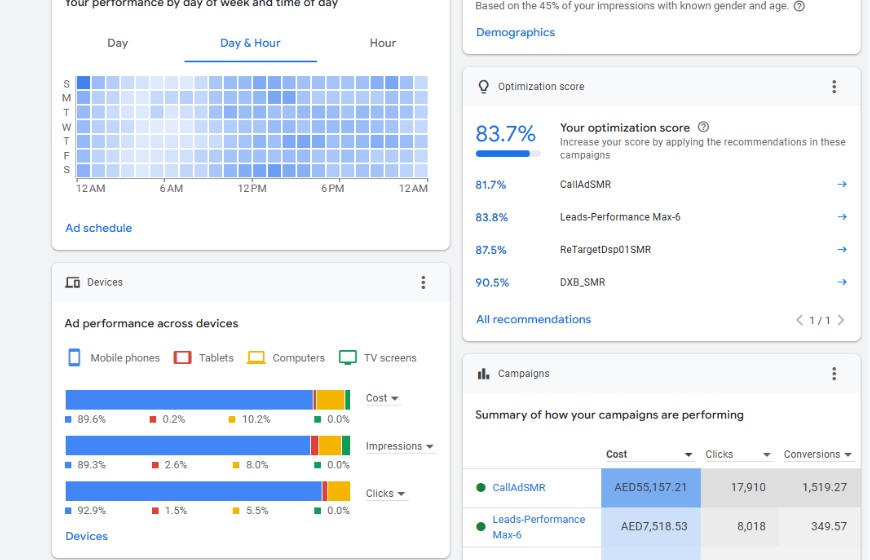This screenshot has width=870, height=560.
Task: Click the Sunday 12 AM heatmap cell
Action: [x=84, y=83]
